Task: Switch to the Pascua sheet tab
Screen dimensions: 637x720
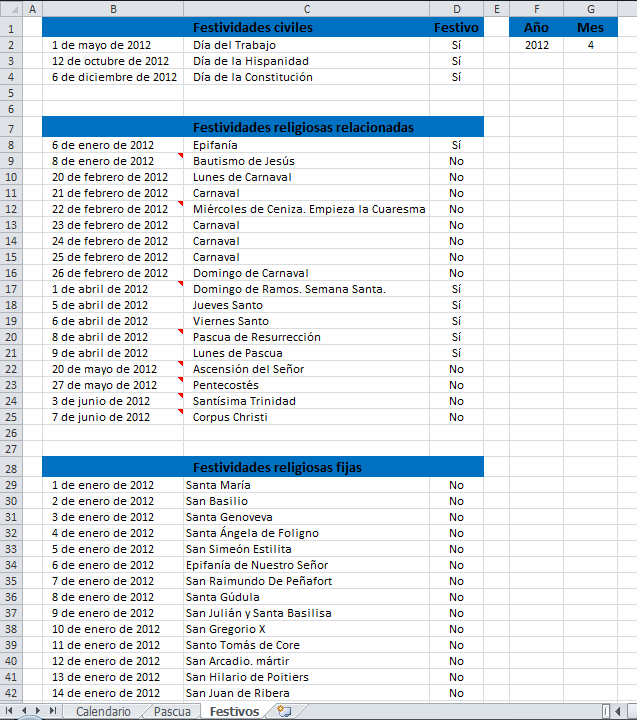Action: coord(172,711)
